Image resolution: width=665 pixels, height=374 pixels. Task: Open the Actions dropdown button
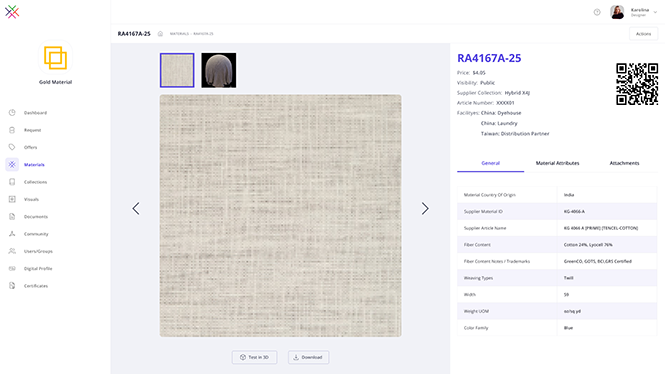[643, 34]
